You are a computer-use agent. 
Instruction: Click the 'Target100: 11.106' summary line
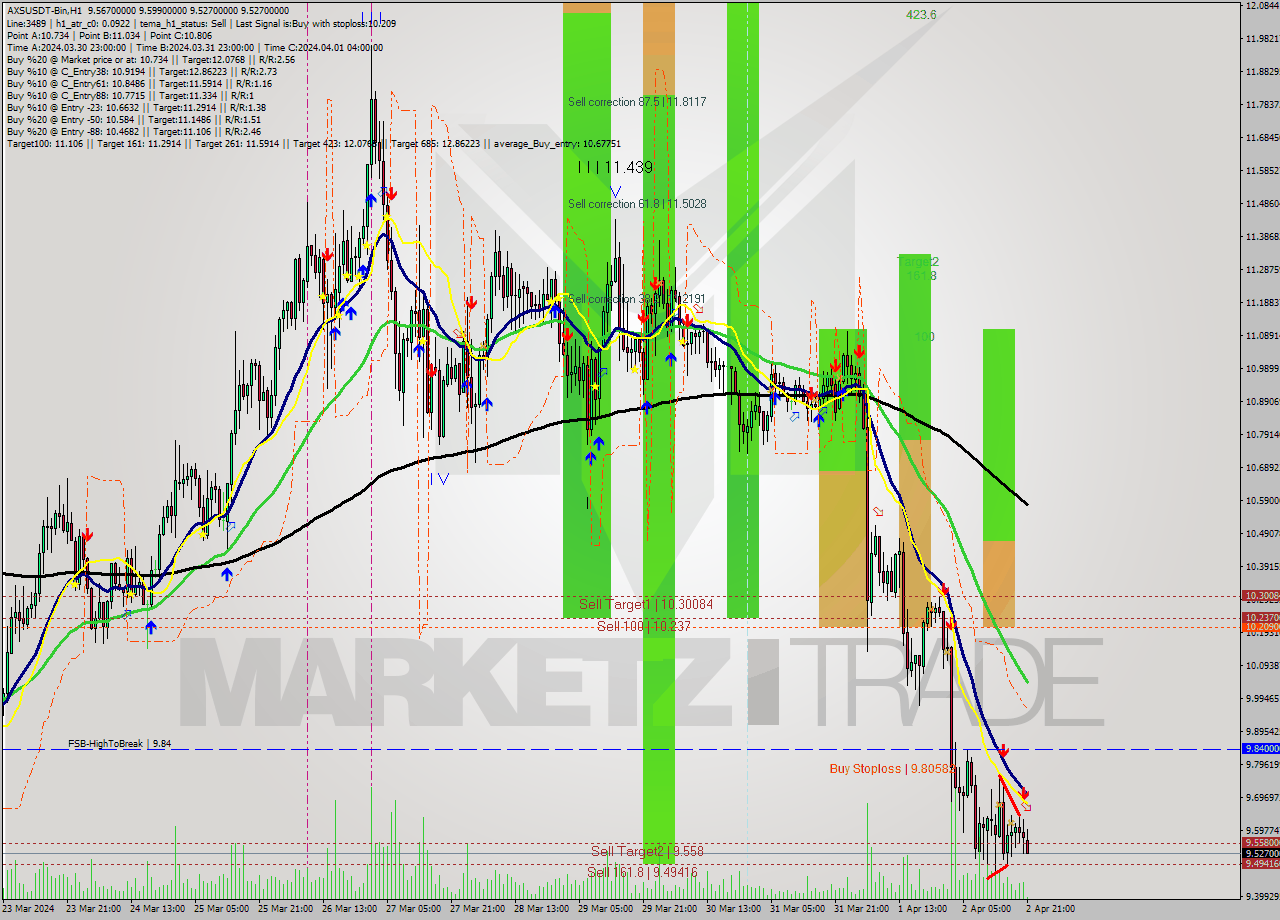(x=314, y=144)
